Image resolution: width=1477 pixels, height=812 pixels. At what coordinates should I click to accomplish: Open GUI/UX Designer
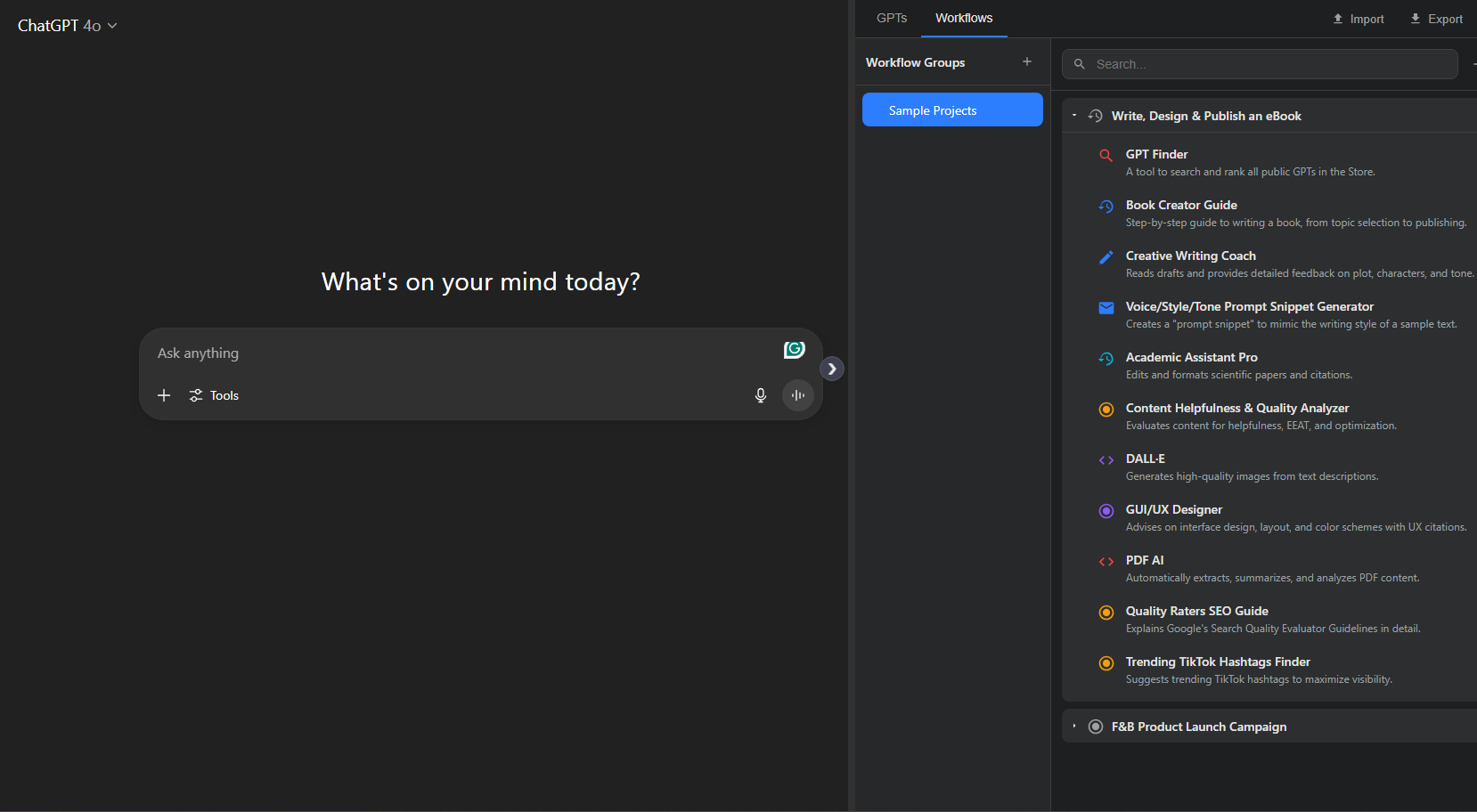point(1174,509)
